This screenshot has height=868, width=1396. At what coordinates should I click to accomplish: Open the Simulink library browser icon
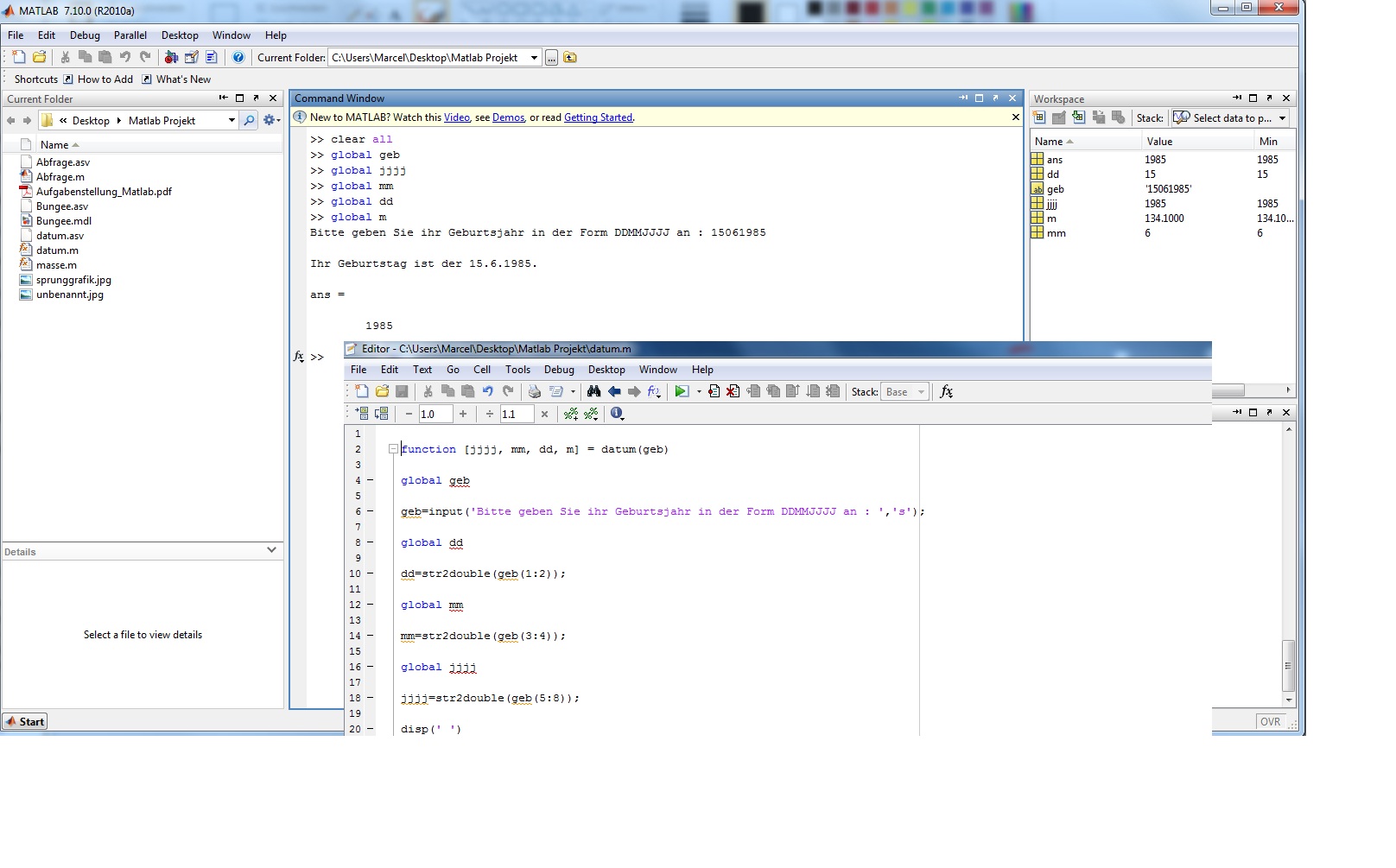[171, 58]
